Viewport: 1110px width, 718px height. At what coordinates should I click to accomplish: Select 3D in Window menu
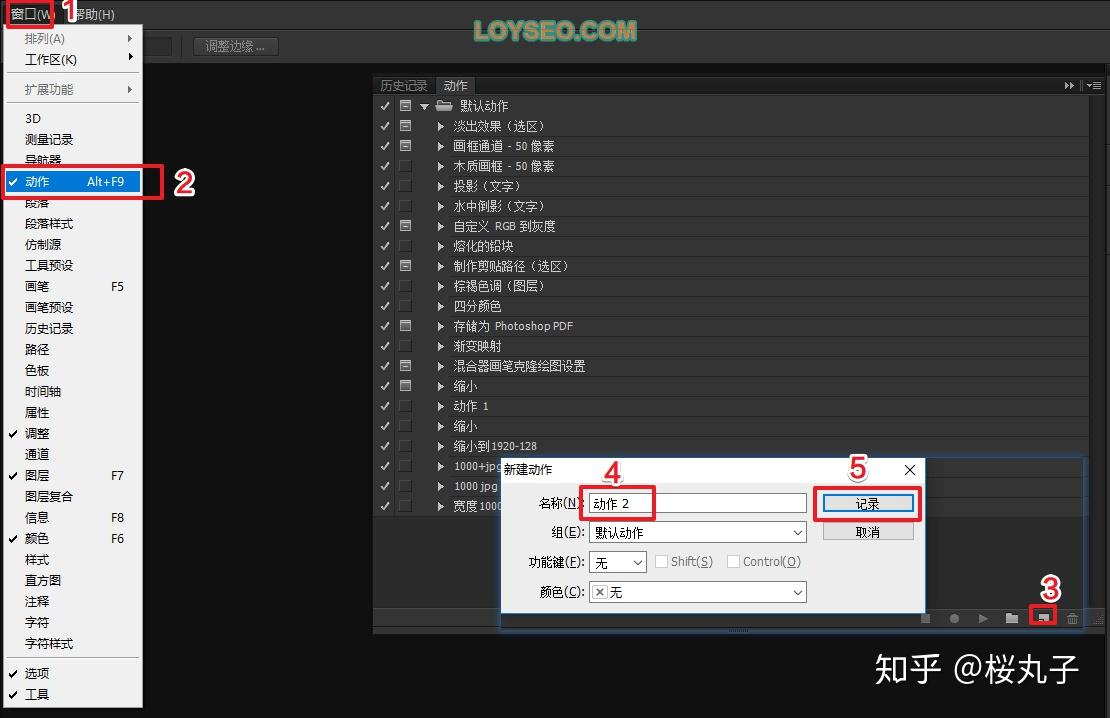(x=72, y=118)
